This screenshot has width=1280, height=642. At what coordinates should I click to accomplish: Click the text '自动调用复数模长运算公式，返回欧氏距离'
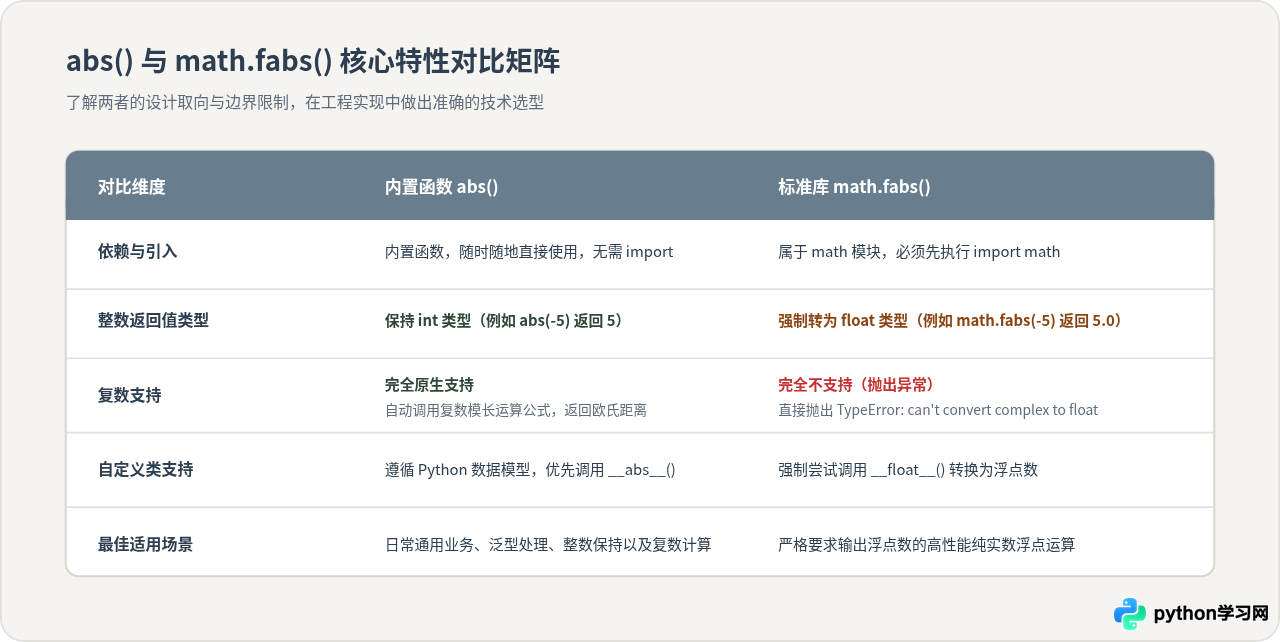pyautogui.click(x=515, y=410)
